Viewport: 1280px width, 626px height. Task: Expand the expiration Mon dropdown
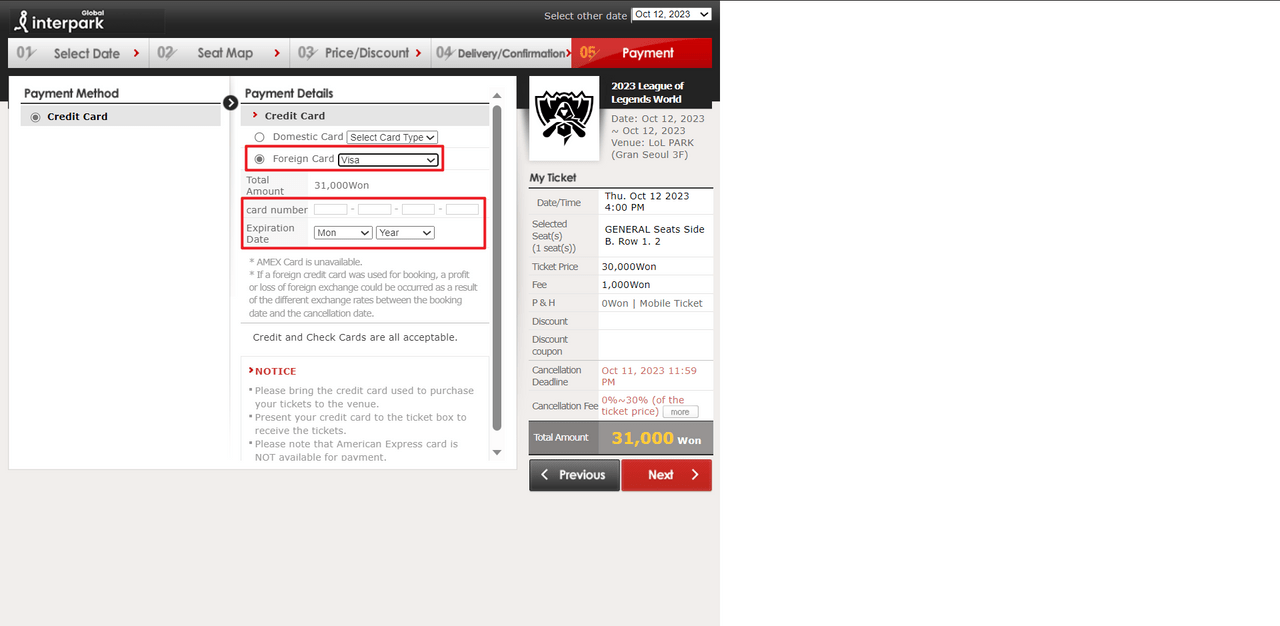click(x=342, y=233)
